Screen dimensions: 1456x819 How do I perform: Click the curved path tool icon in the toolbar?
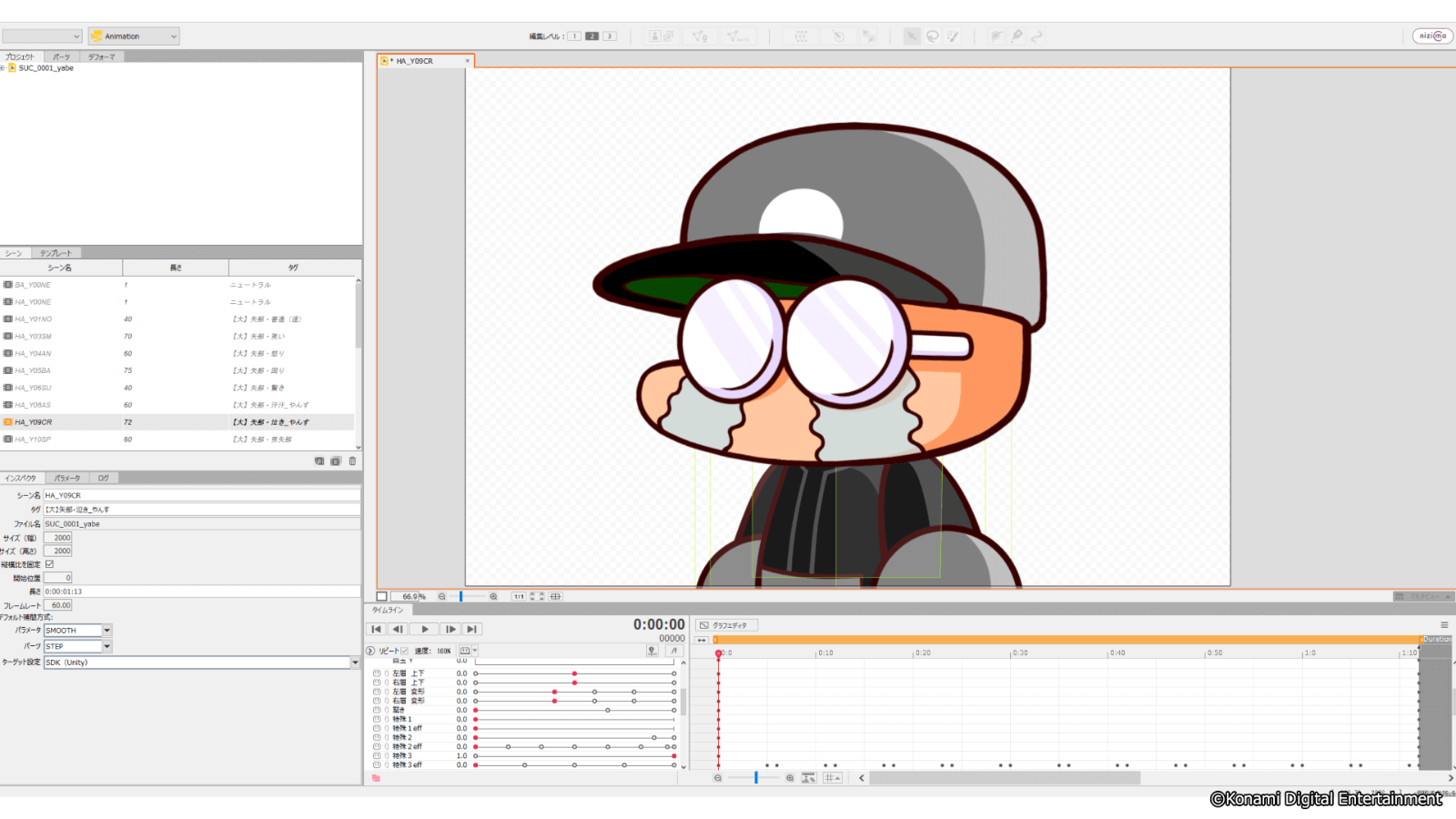(x=1036, y=36)
